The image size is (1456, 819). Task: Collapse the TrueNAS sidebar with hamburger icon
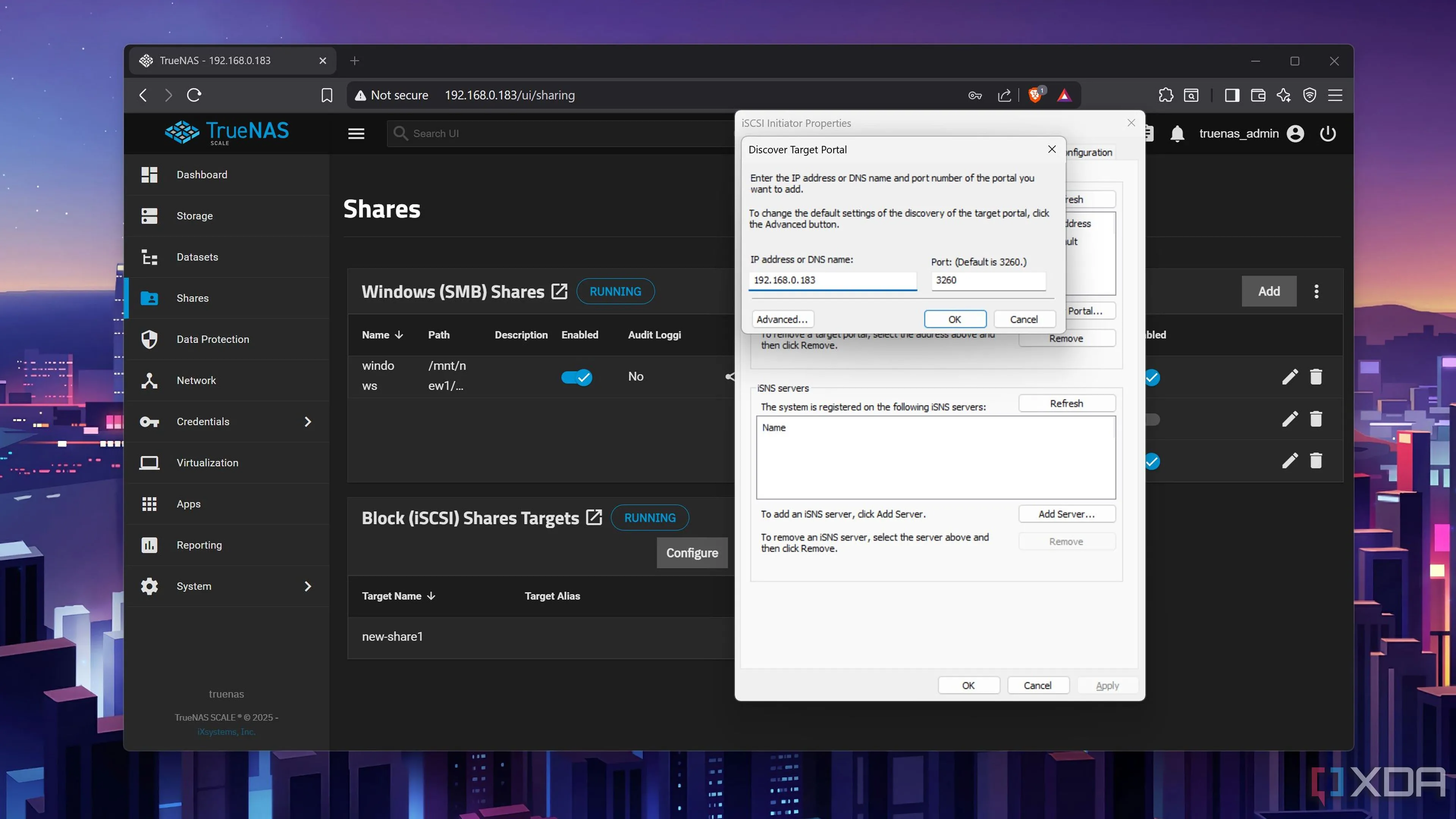(x=356, y=133)
